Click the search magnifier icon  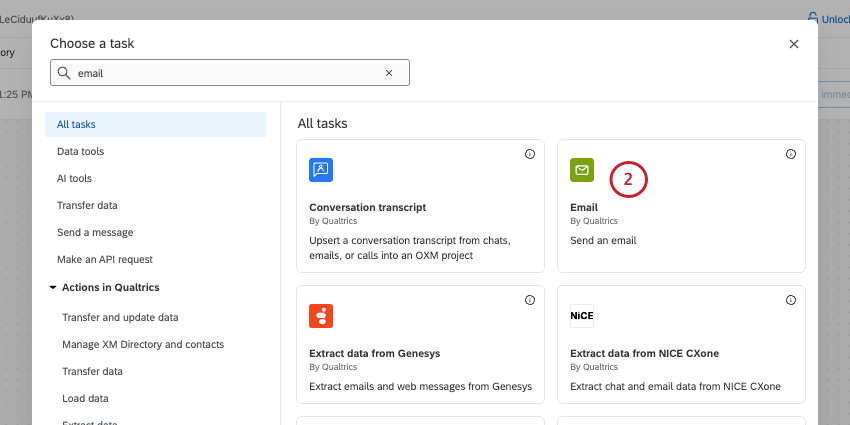pos(64,73)
